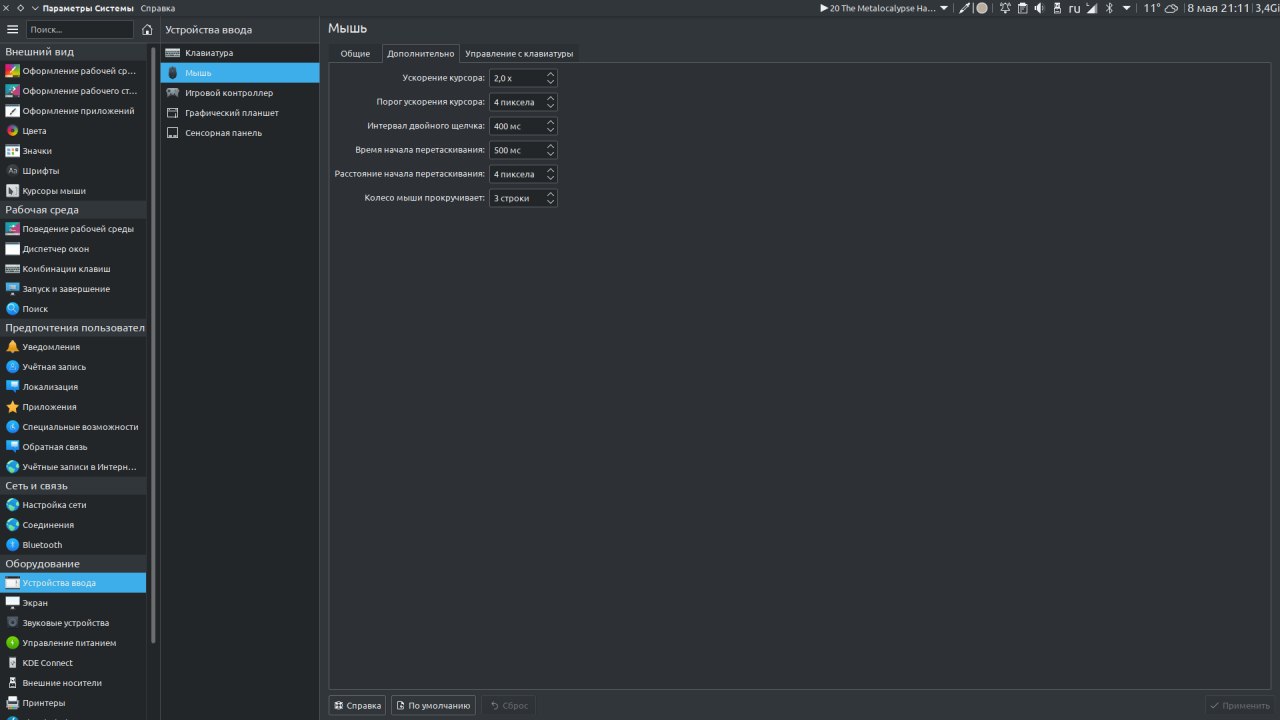Viewport: 1280px width, 720px height.
Task: Switch to the Общие tab
Action: coord(355,53)
